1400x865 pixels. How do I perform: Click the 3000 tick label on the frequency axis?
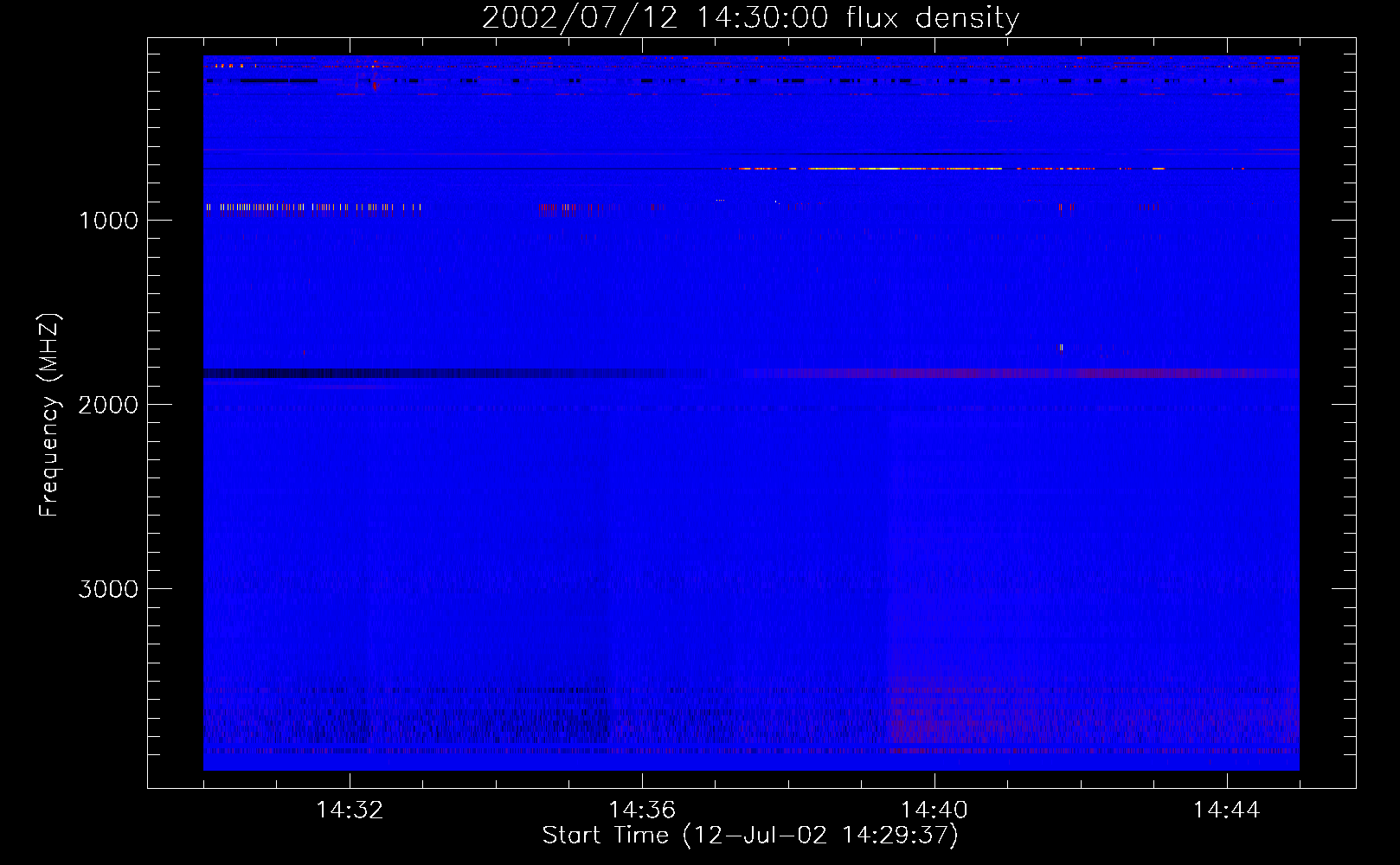[108, 589]
